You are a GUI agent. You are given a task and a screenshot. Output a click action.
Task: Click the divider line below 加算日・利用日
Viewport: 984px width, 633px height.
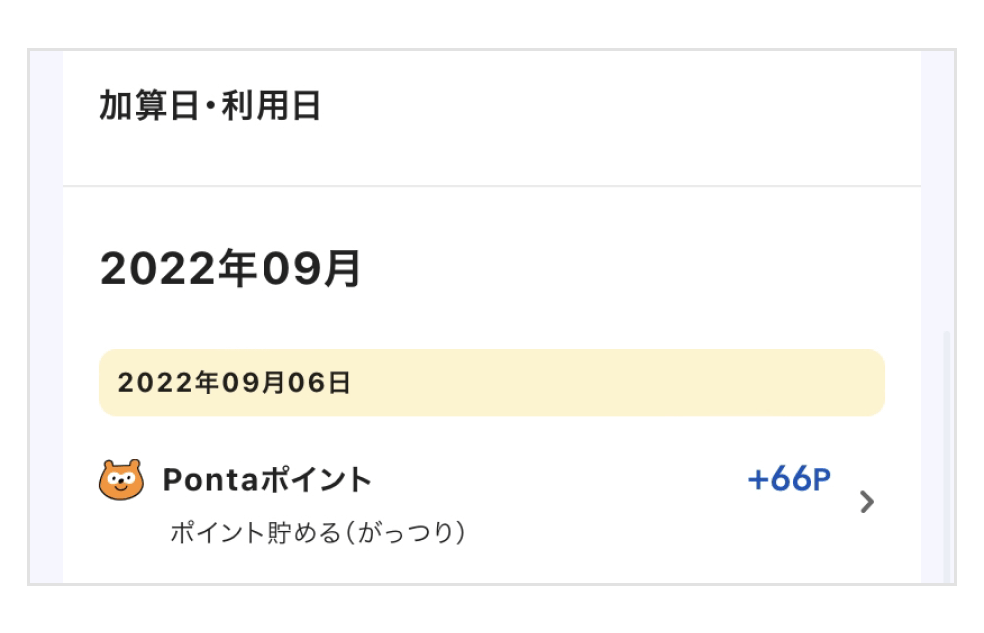(490, 186)
